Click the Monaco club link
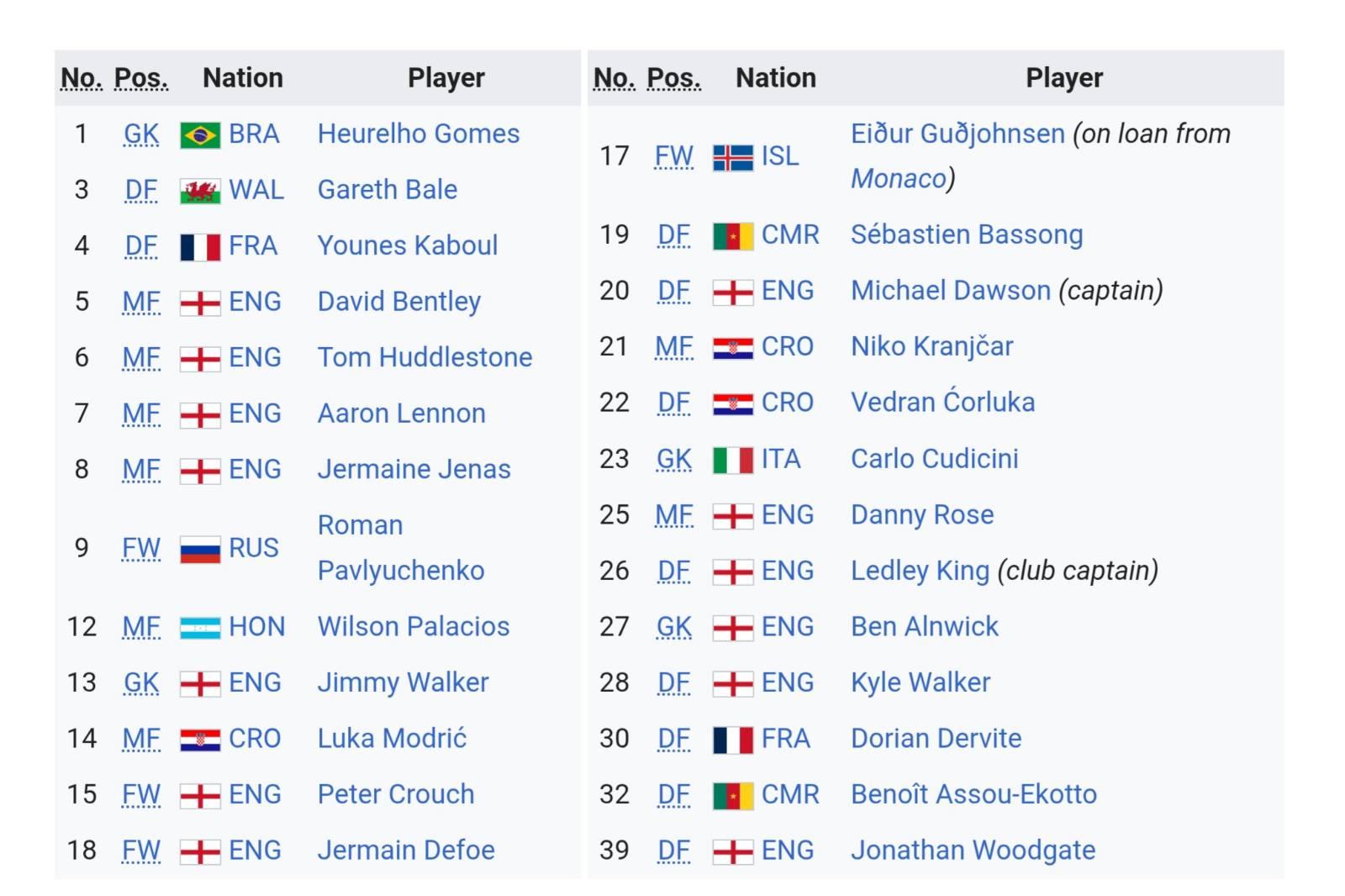Viewport: 1345px width, 896px height. pos(899,178)
